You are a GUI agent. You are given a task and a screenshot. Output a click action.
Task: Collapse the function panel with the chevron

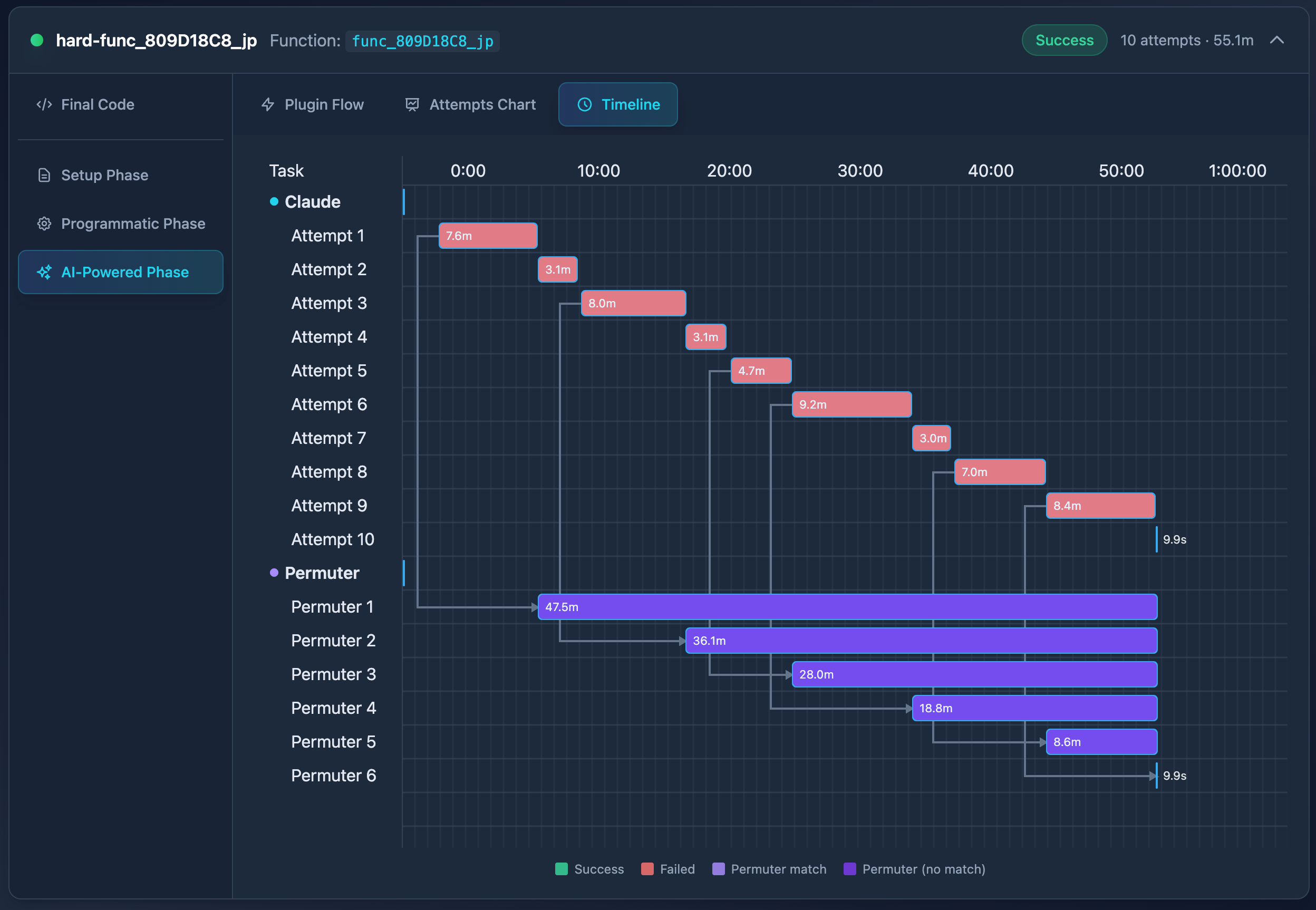[1276, 40]
